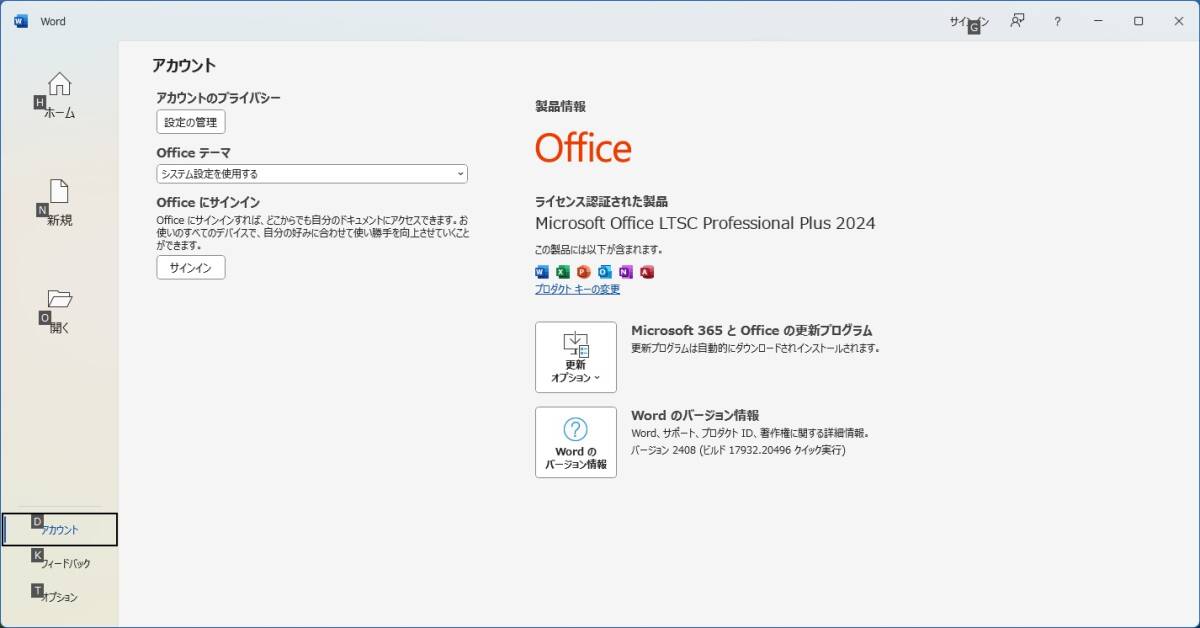This screenshot has width=1200, height=628.
Task: Select アカウント in the sidebar
Action: click(x=60, y=530)
